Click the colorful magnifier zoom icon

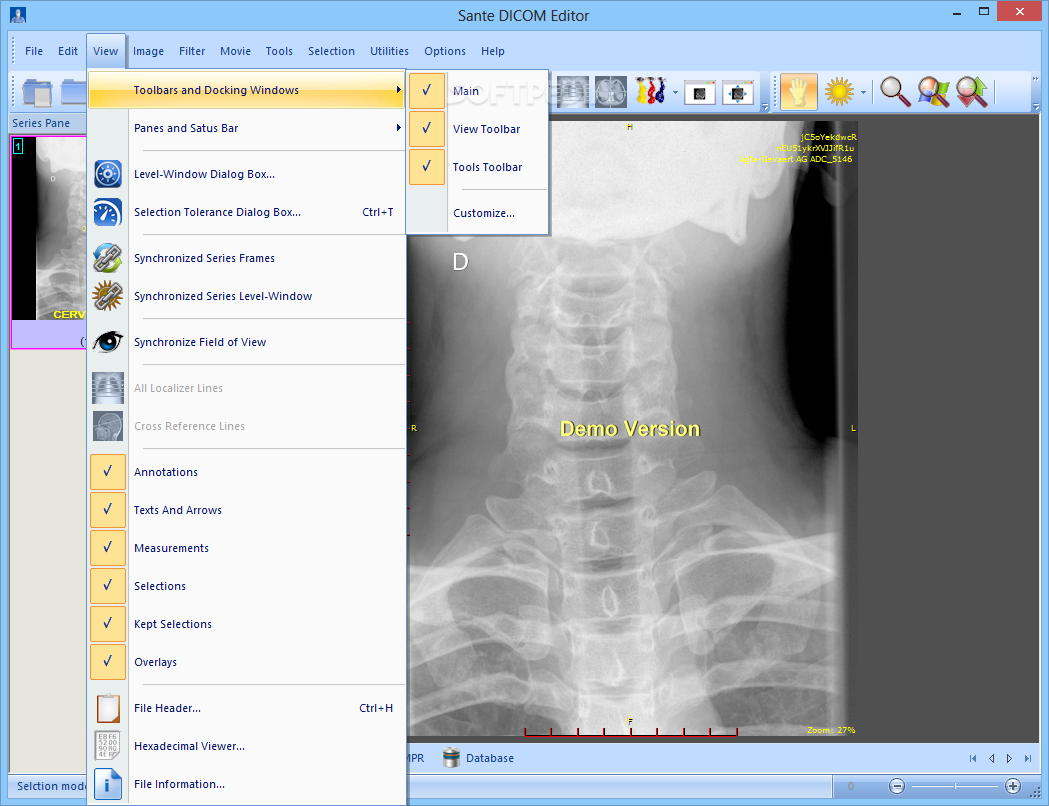[x=933, y=92]
